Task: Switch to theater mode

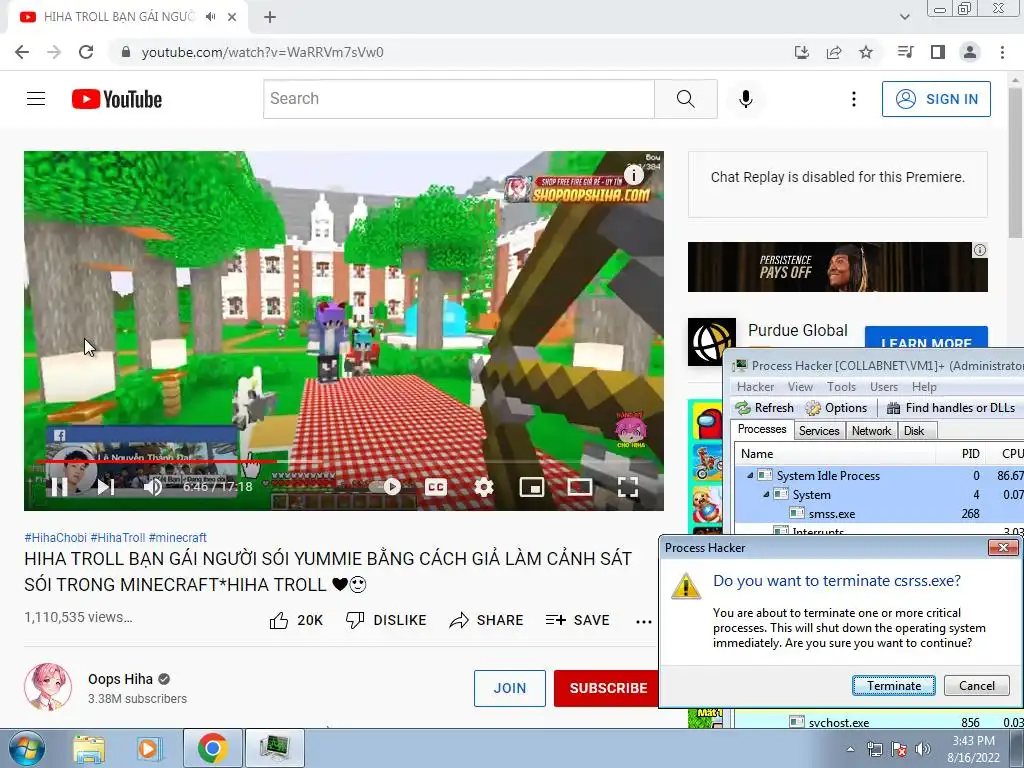Action: click(580, 487)
